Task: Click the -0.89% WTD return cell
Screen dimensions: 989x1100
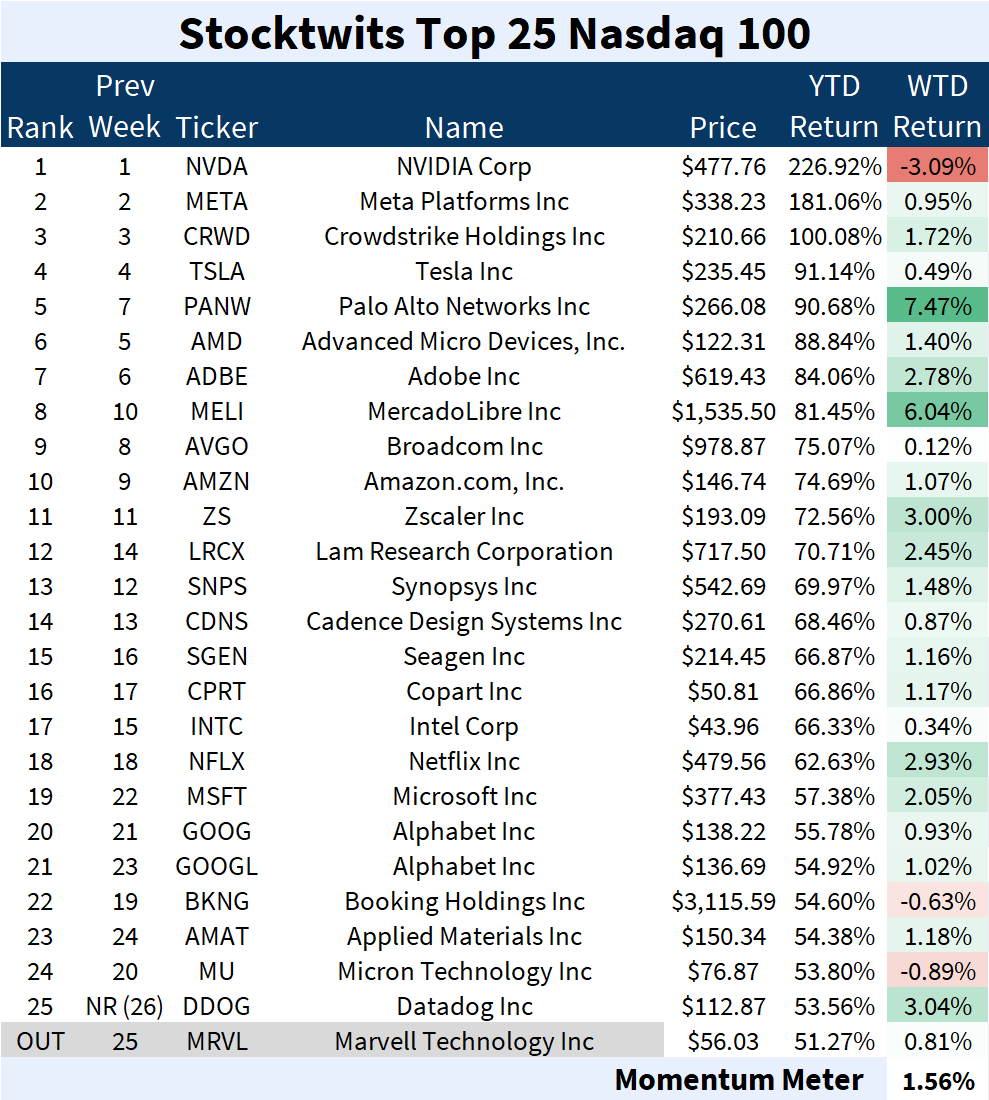Action: click(x=938, y=972)
